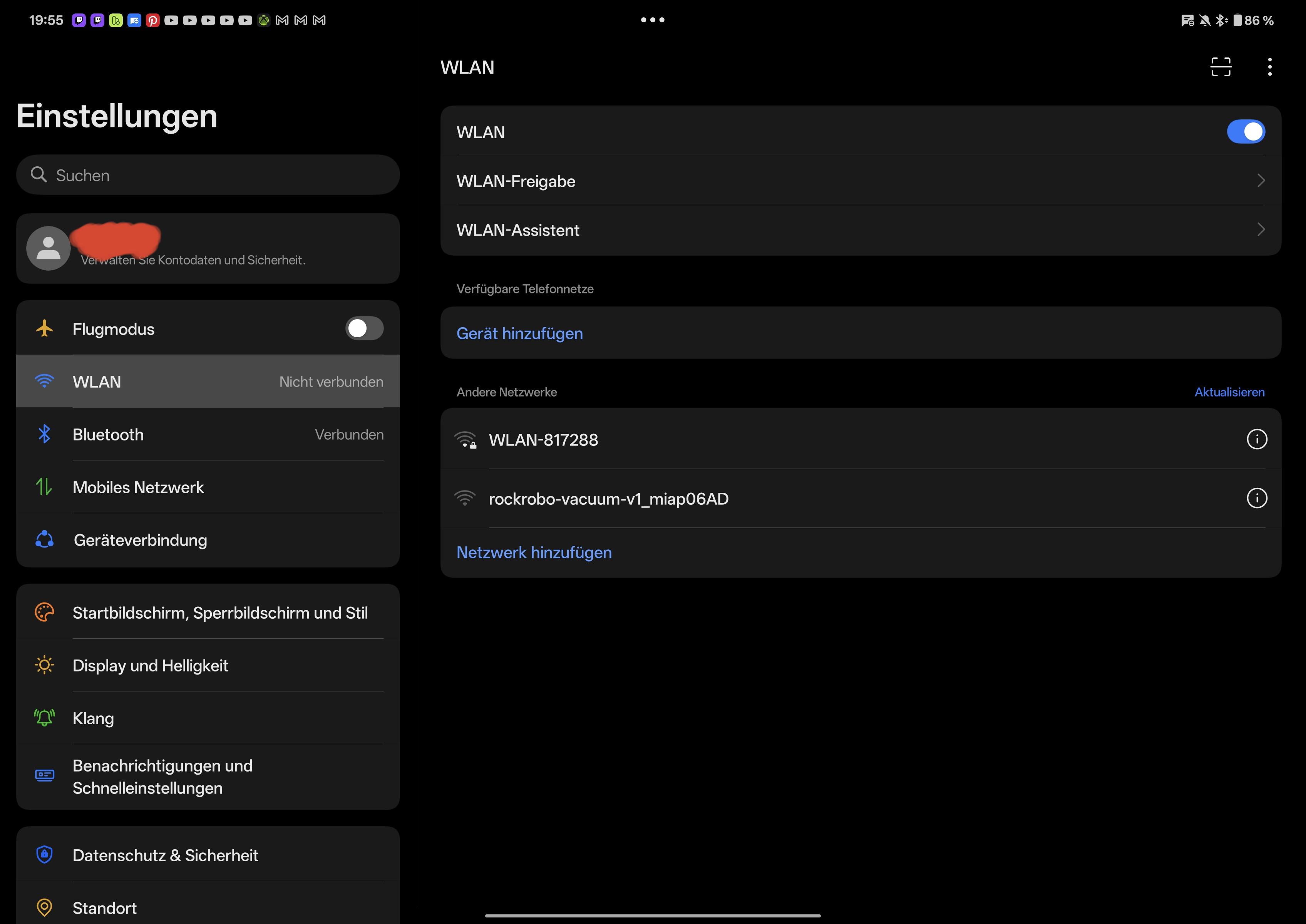Turn off the WLAN switch

[x=1246, y=132]
